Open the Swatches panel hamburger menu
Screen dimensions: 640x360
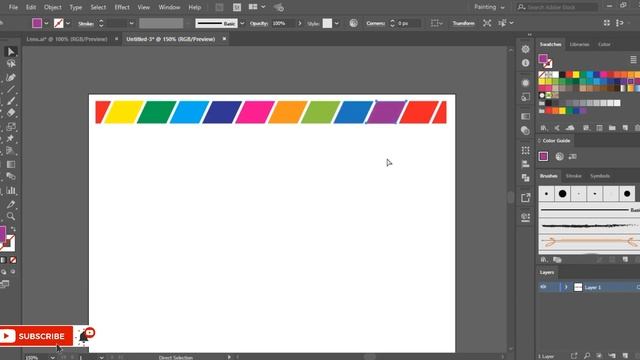click(x=633, y=60)
